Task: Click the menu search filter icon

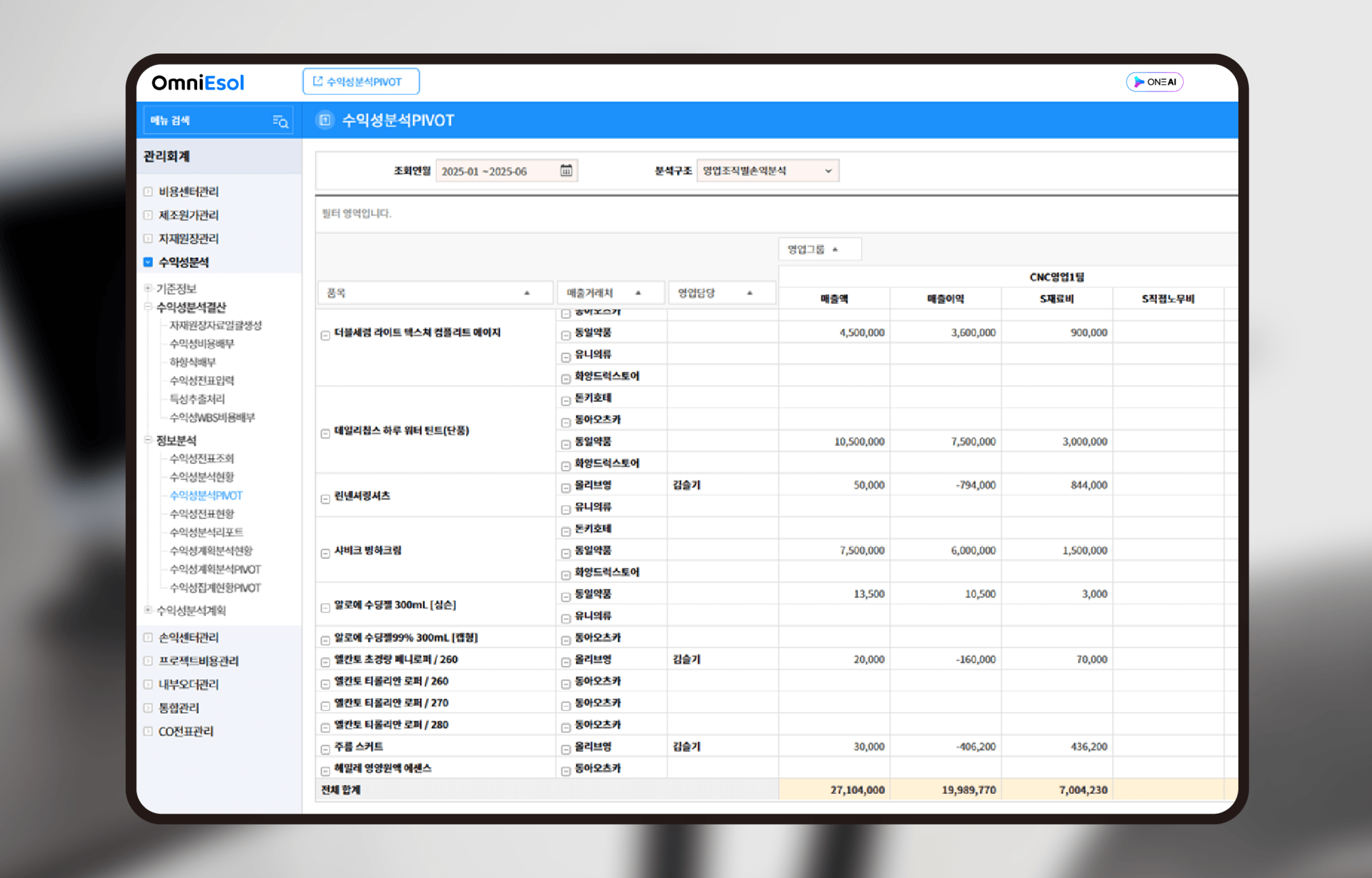Action: coord(280,121)
